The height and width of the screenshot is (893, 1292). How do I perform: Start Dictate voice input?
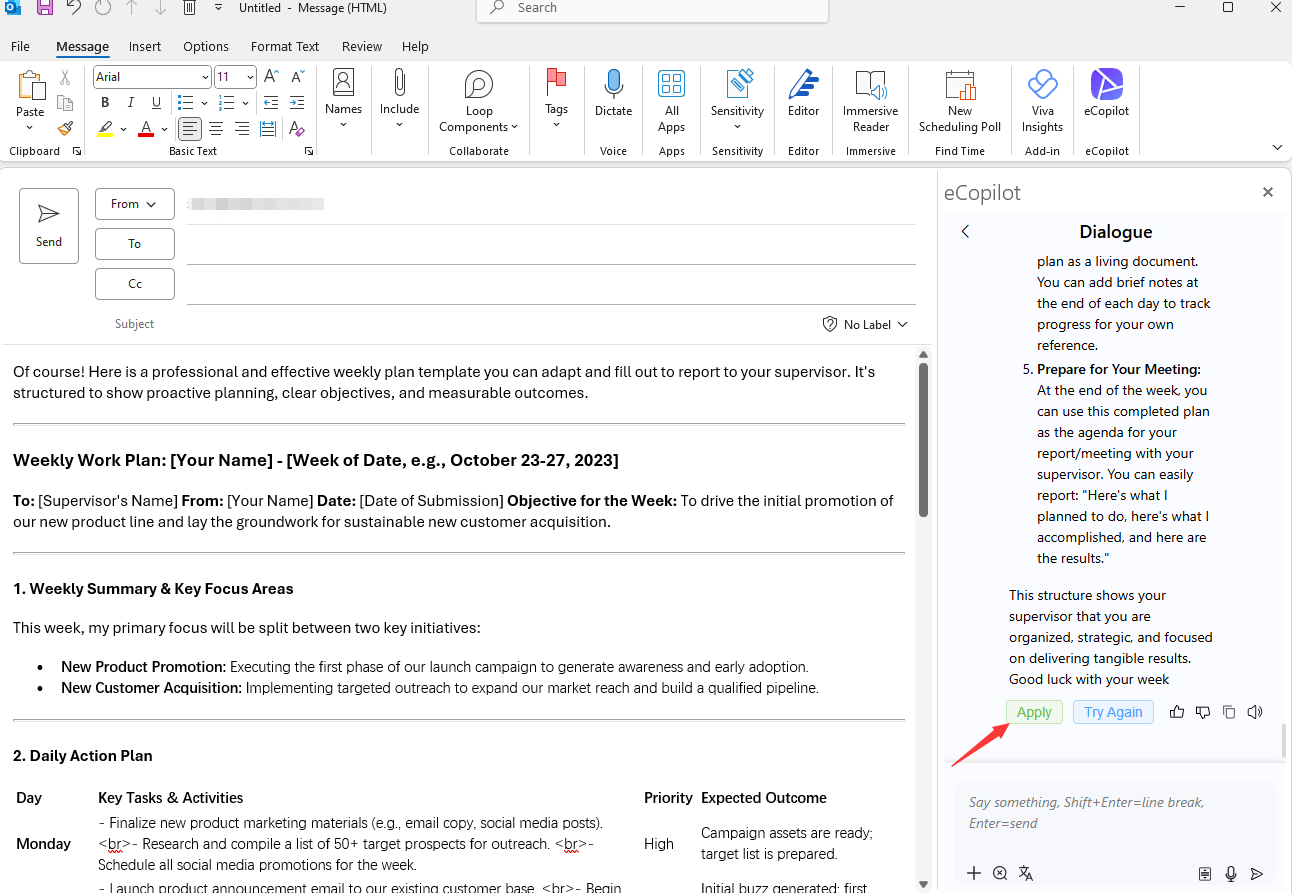613,94
